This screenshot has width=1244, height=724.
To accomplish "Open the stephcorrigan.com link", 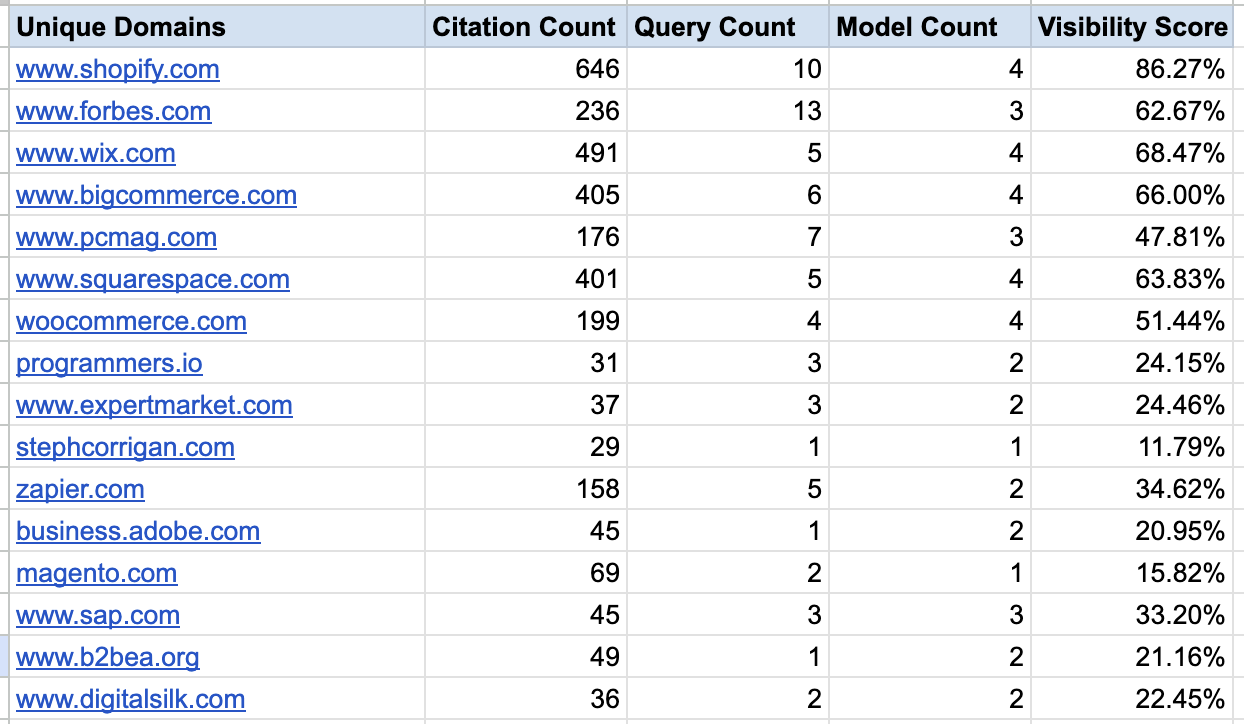I will [x=125, y=447].
